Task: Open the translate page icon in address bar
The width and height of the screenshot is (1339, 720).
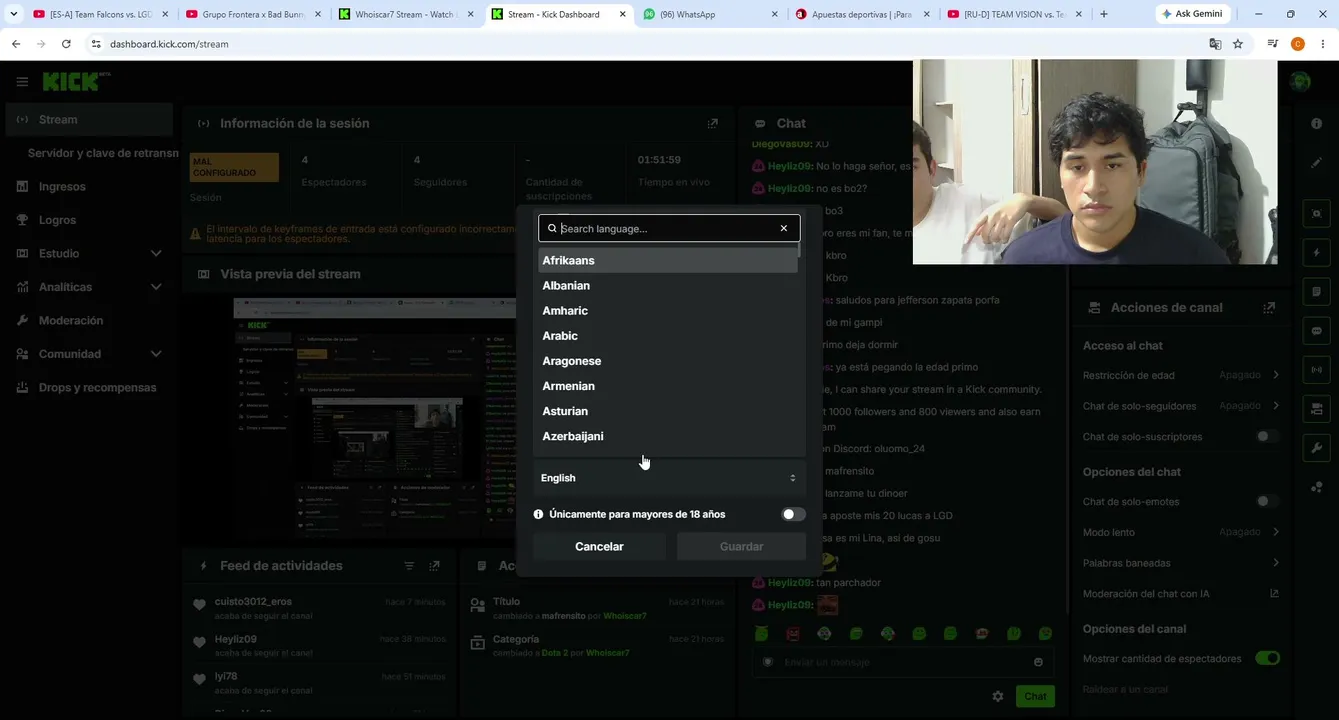Action: click(1215, 44)
